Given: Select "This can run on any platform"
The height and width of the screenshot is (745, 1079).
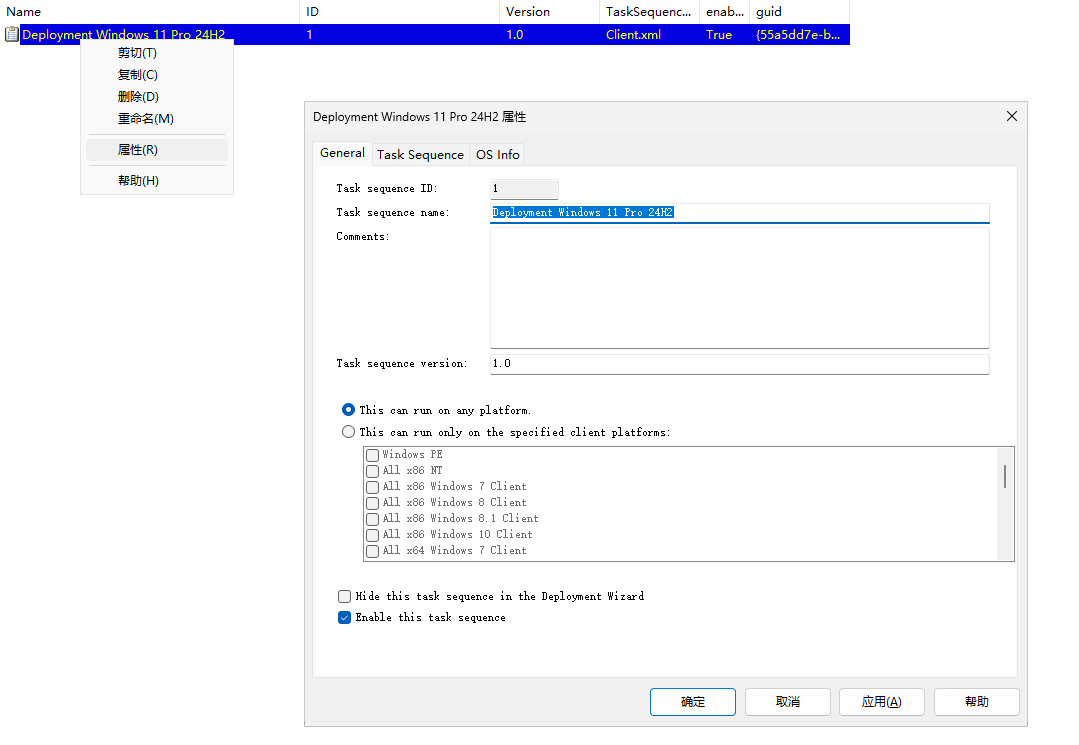Looking at the screenshot, I should (x=348, y=409).
